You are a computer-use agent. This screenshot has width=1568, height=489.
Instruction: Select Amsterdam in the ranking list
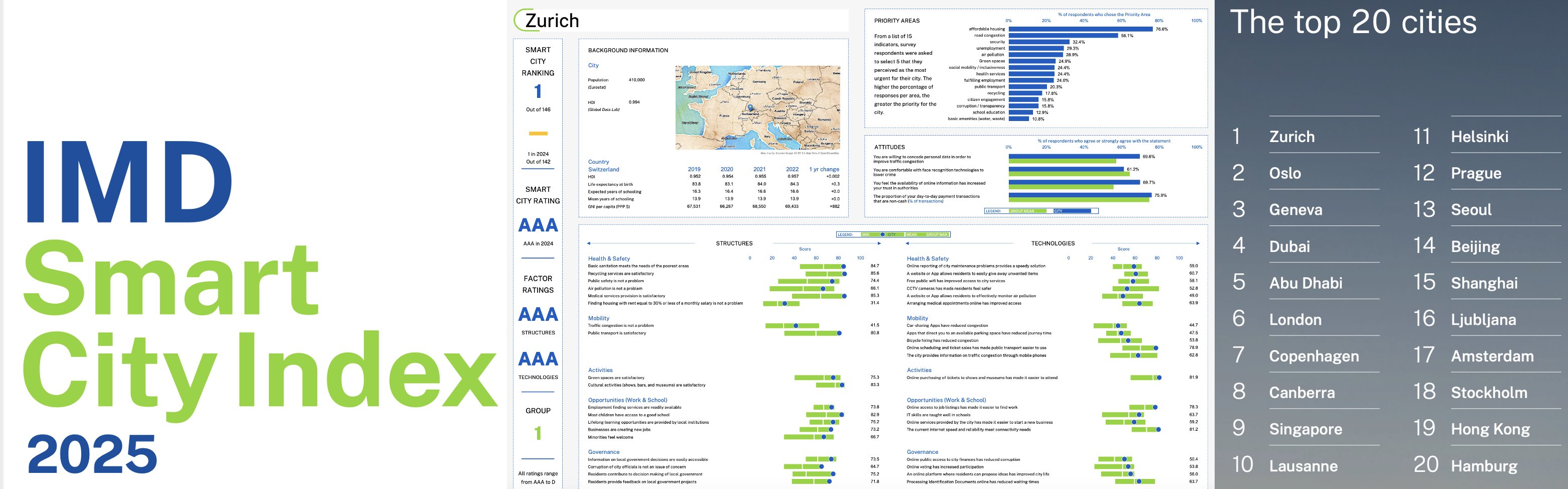tap(1492, 356)
